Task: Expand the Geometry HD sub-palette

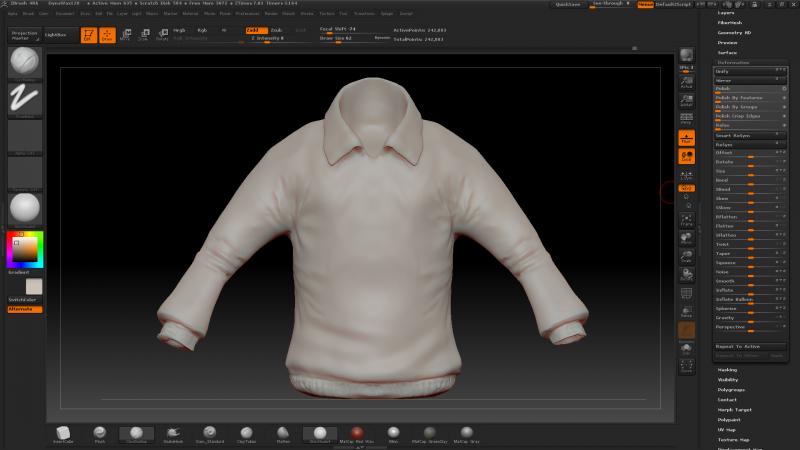Action: tap(734, 33)
